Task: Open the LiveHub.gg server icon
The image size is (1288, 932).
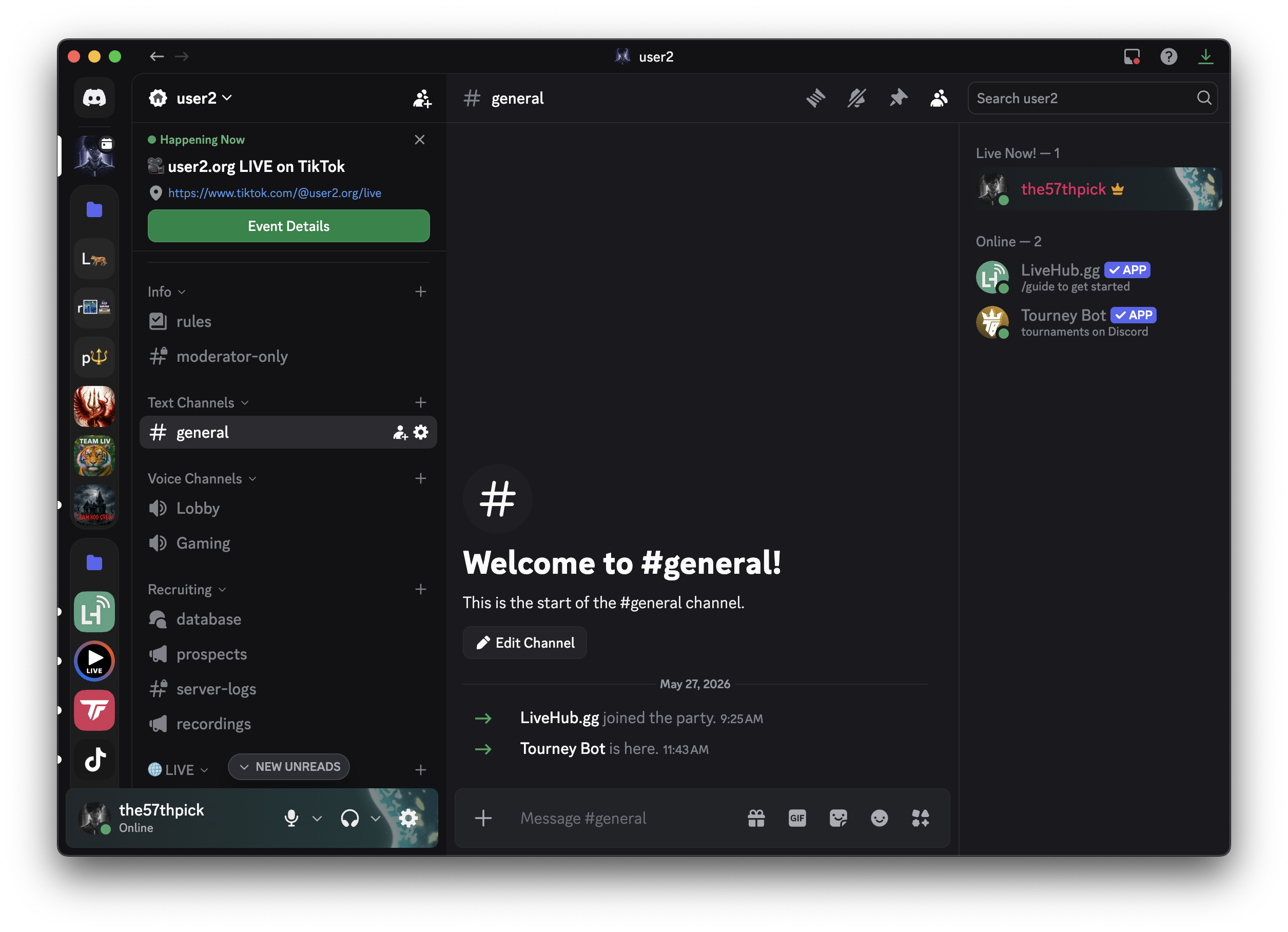Action: 94,612
